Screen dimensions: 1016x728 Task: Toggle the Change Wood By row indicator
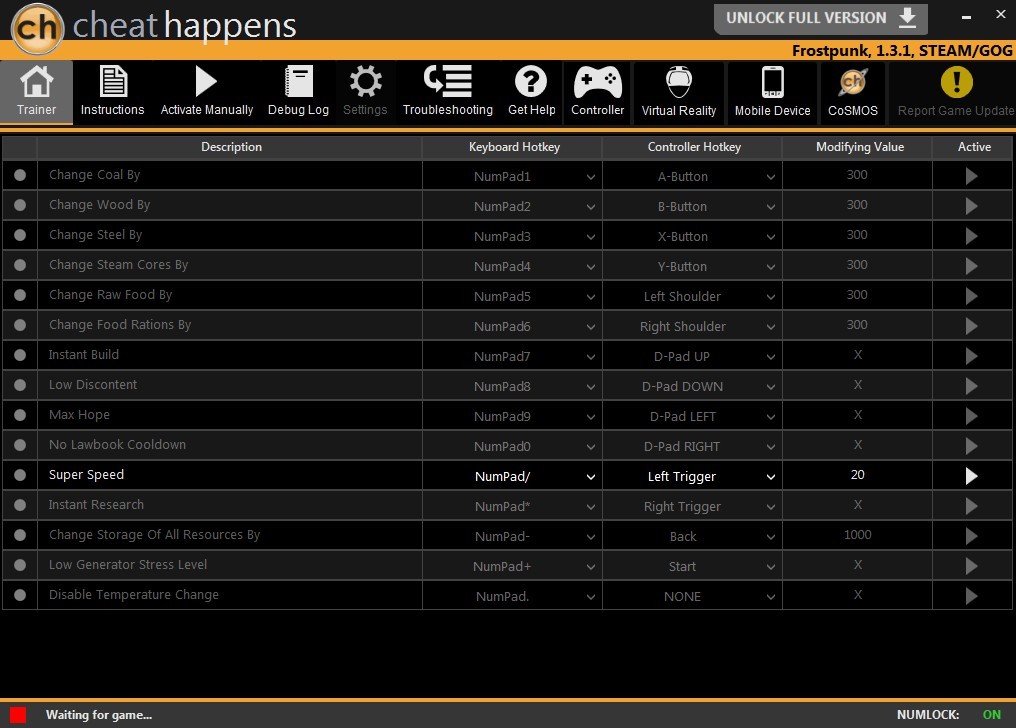[20, 205]
